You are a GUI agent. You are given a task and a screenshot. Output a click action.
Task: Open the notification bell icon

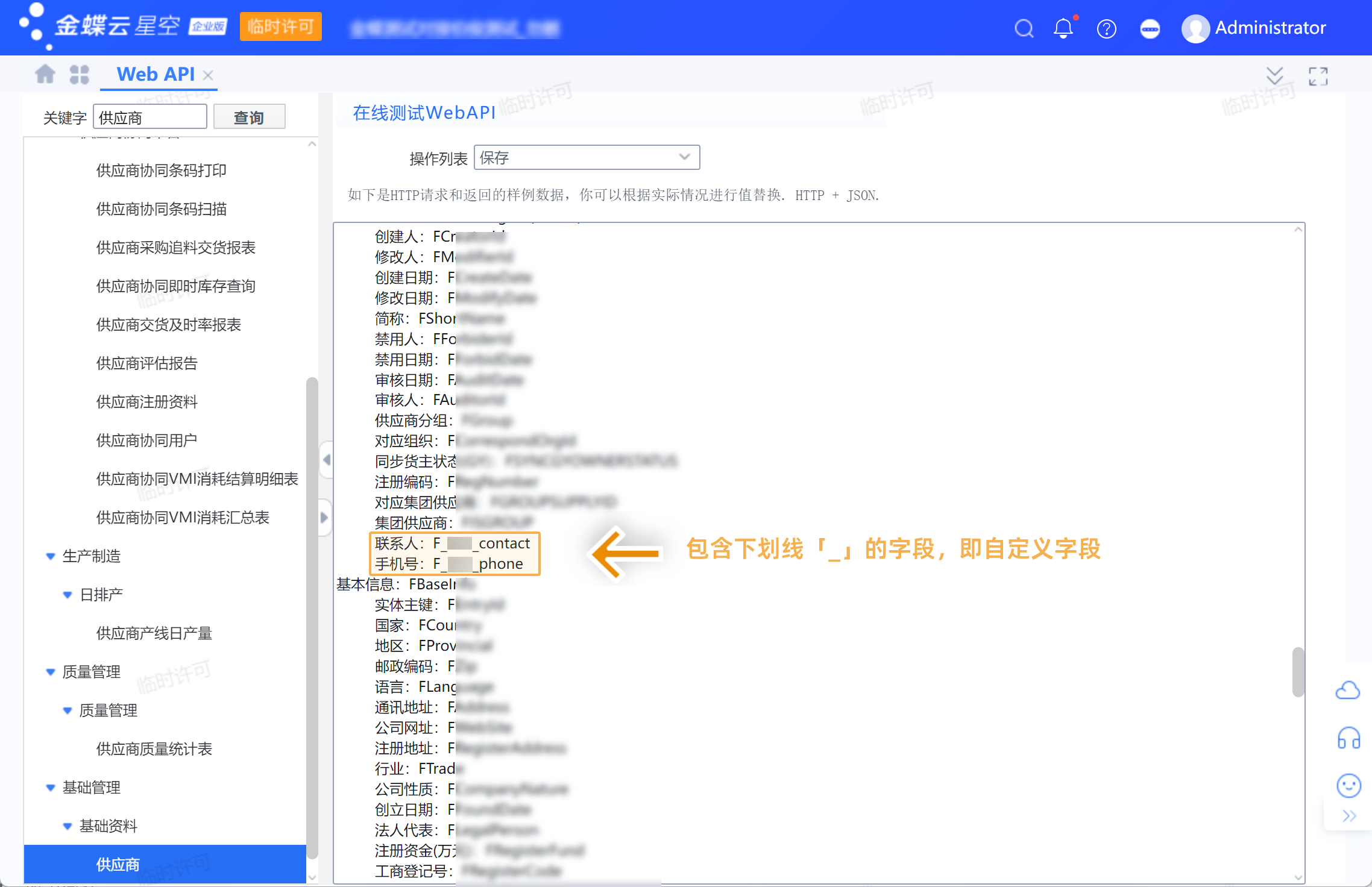pyautogui.click(x=1063, y=28)
